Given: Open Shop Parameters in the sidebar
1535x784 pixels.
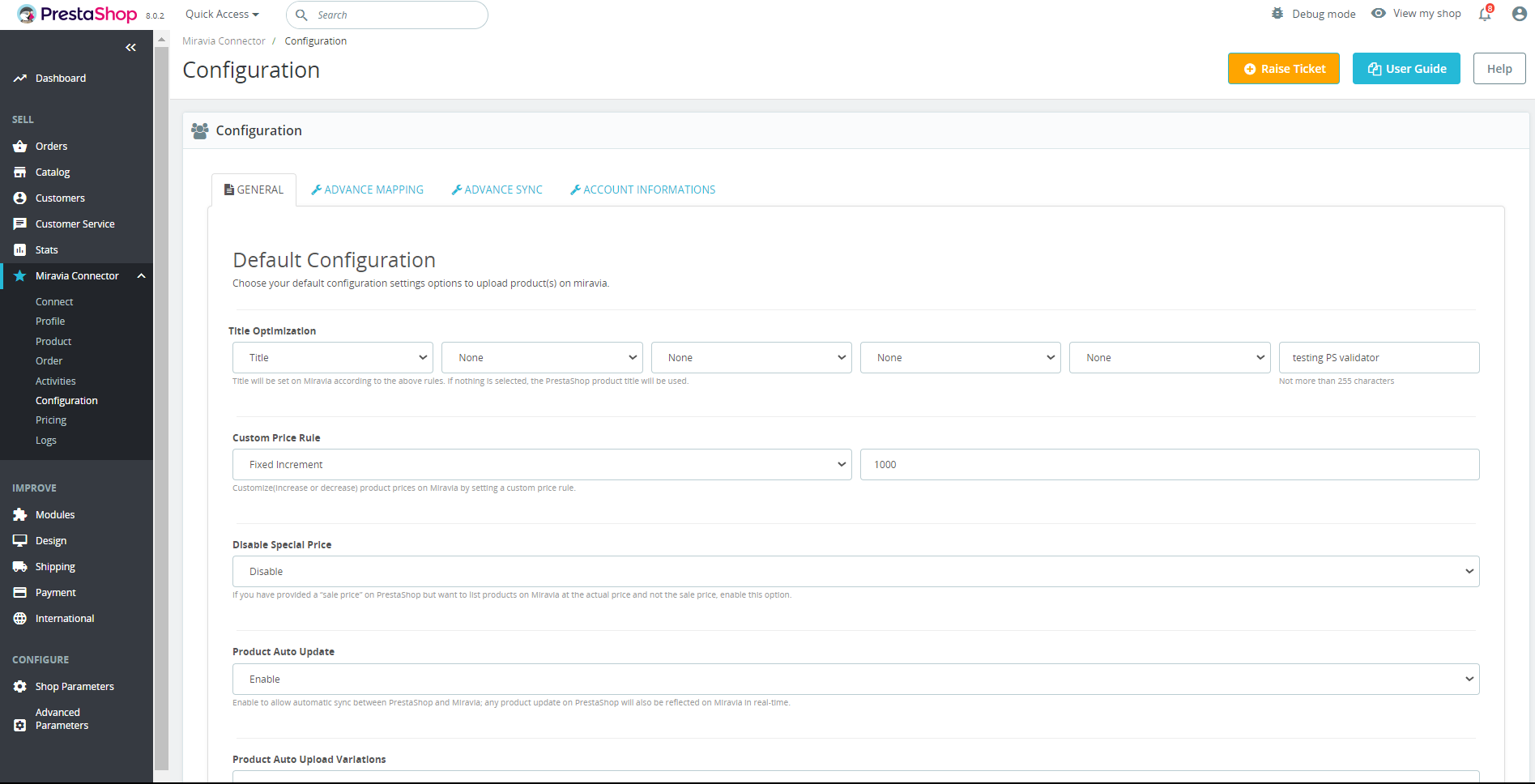Looking at the screenshot, I should [x=75, y=687].
